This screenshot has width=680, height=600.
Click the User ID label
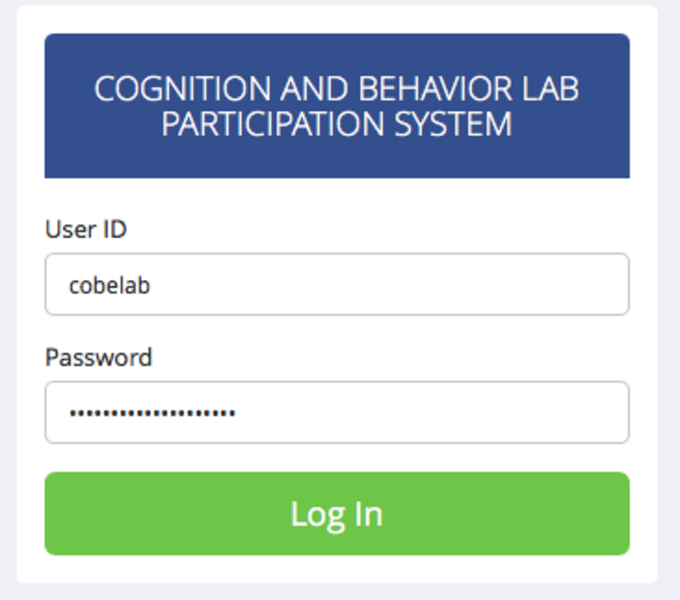(86, 229)
